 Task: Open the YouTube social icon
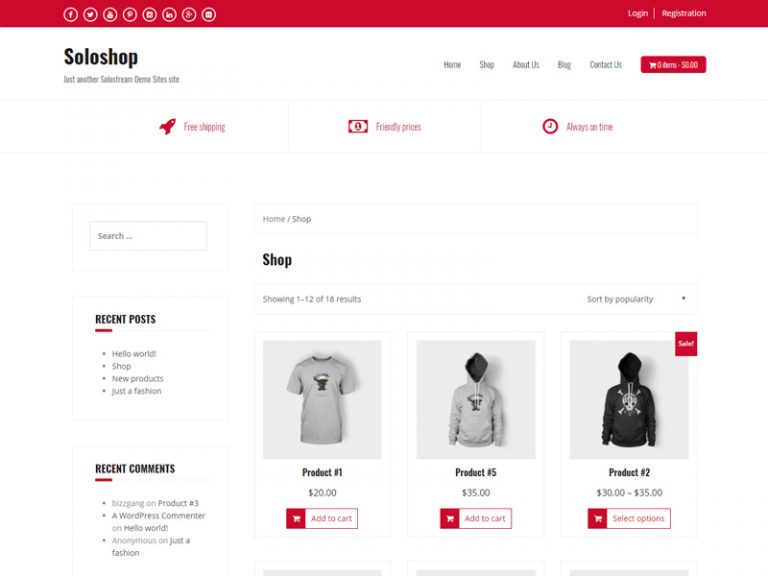(x=110, y=15)
